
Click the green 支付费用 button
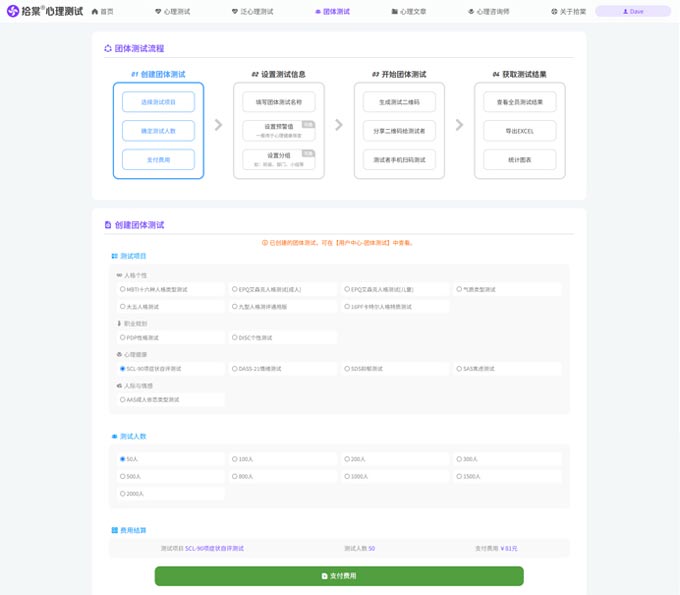pos(339,576)
